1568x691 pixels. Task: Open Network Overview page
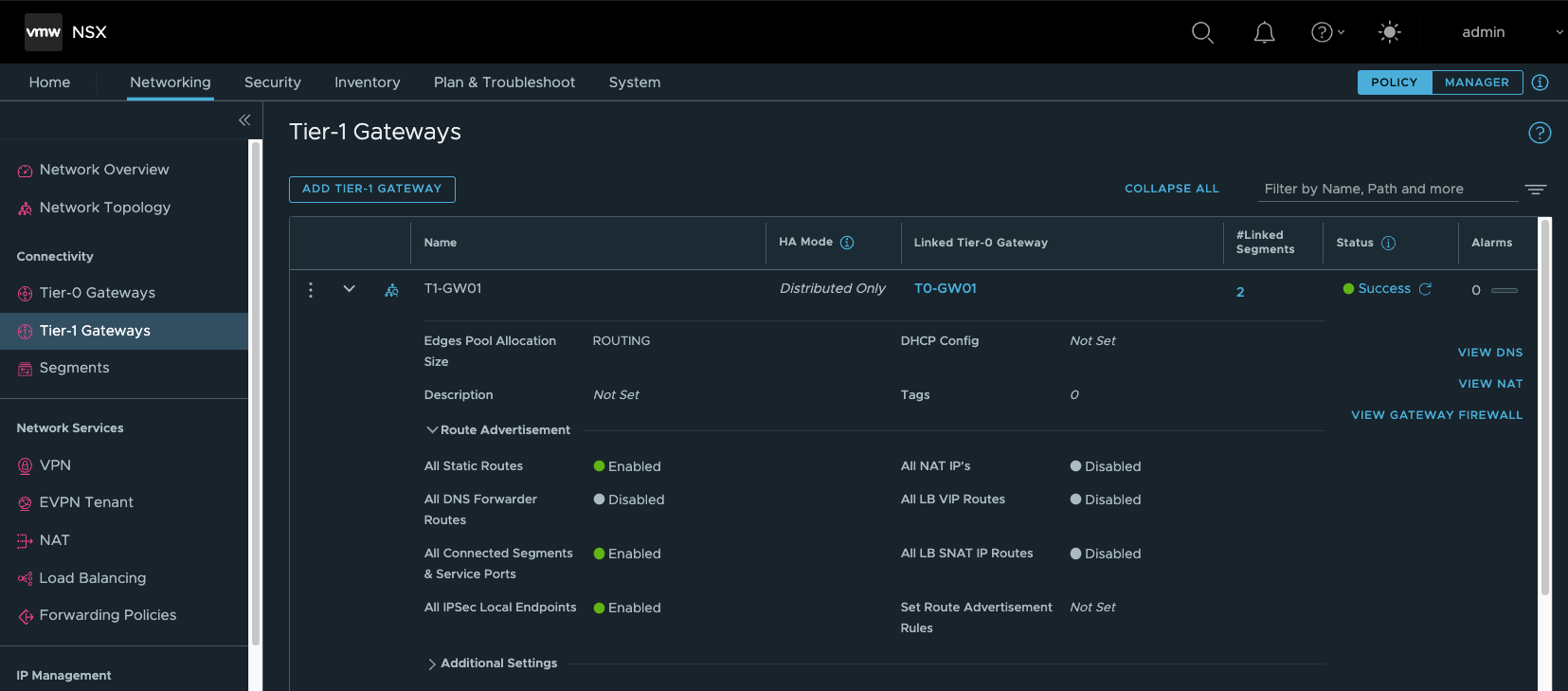pyautogui.click(x=104, y=170)
